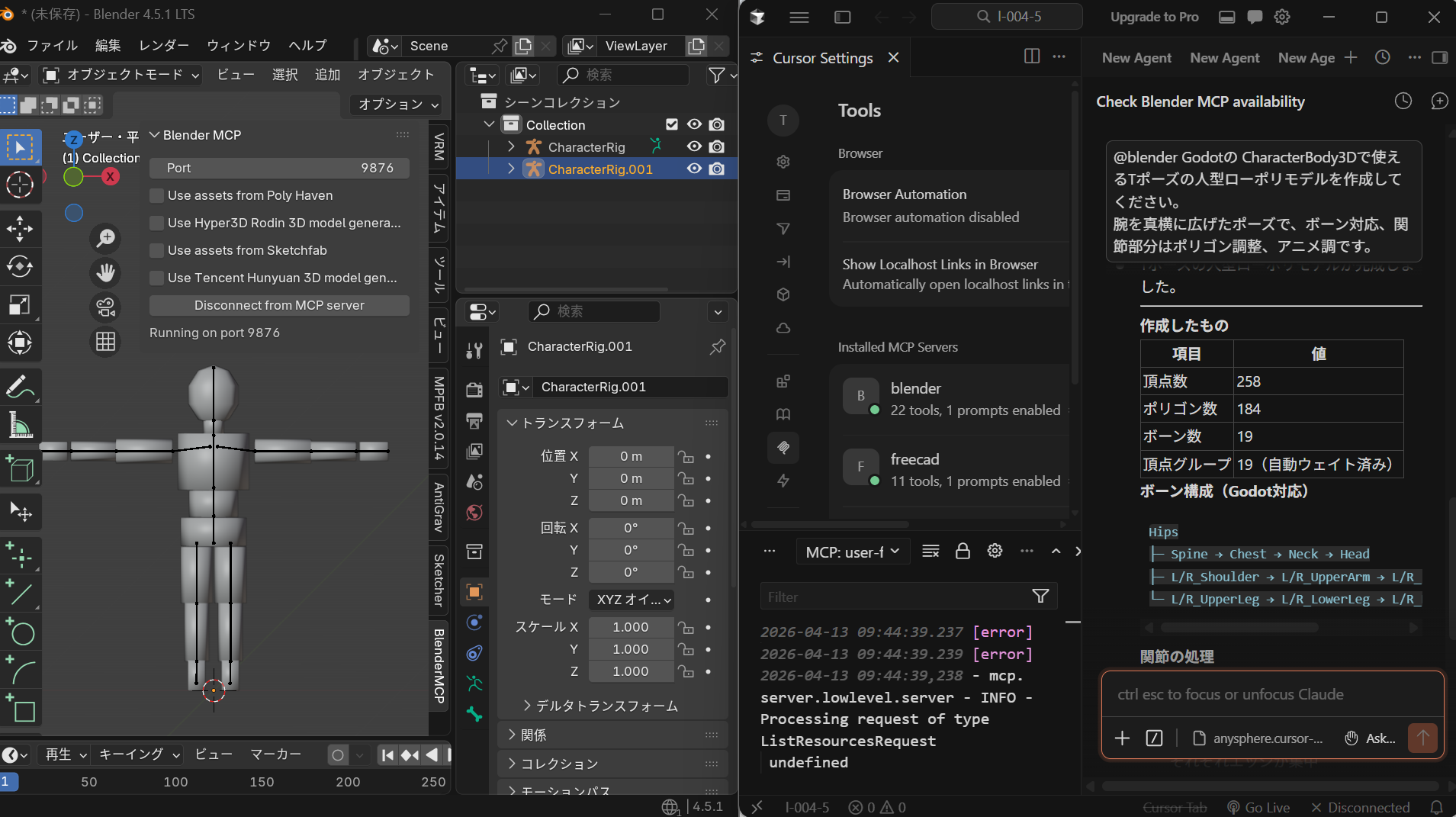Toggle camera view icon in viewport
This screenshot has height=817, width=1456.
(106, 307)
